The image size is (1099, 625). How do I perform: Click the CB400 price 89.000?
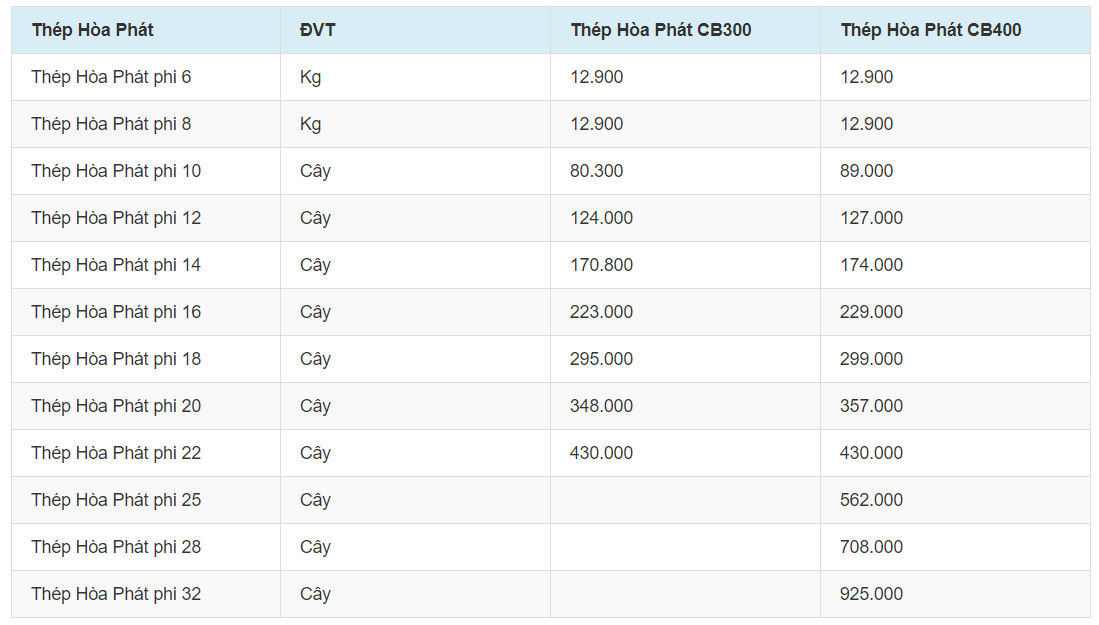point(866,171)
